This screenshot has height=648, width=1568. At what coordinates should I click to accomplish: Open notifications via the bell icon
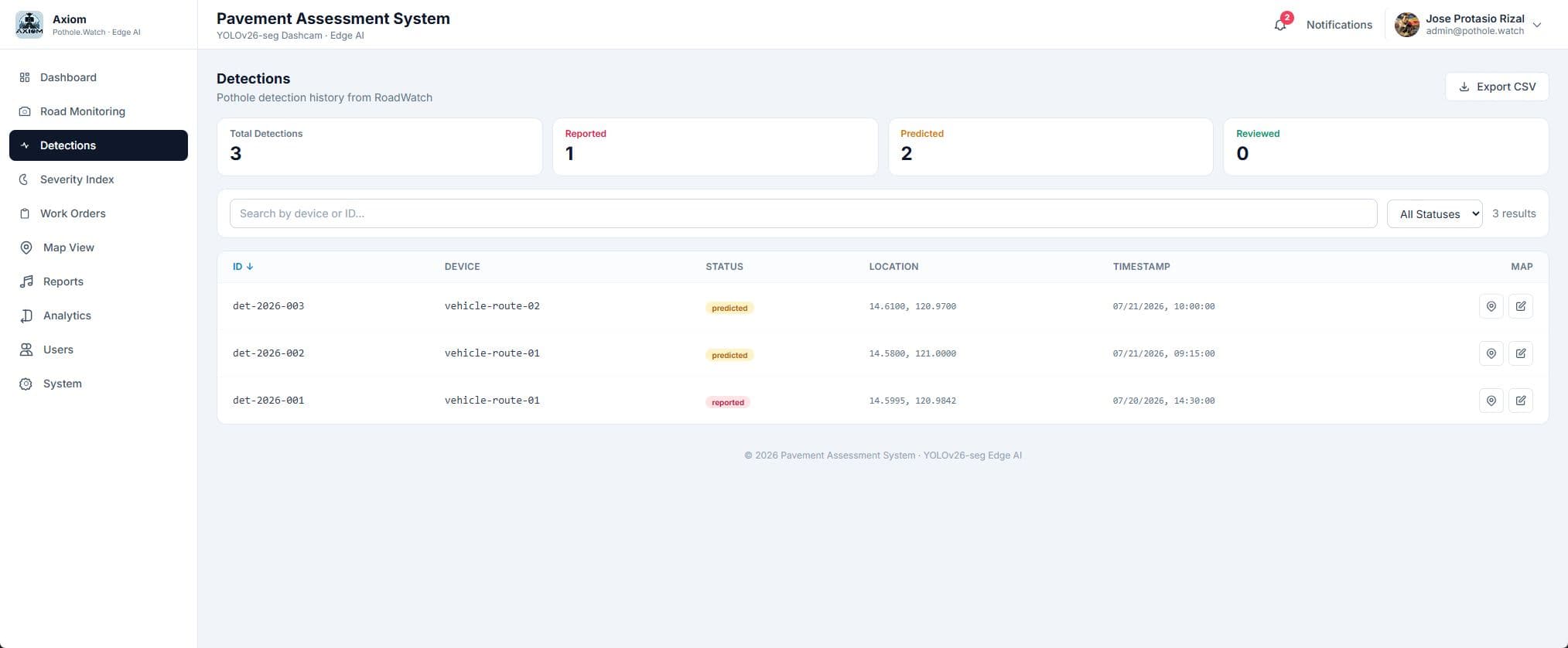coord(1280,25)
